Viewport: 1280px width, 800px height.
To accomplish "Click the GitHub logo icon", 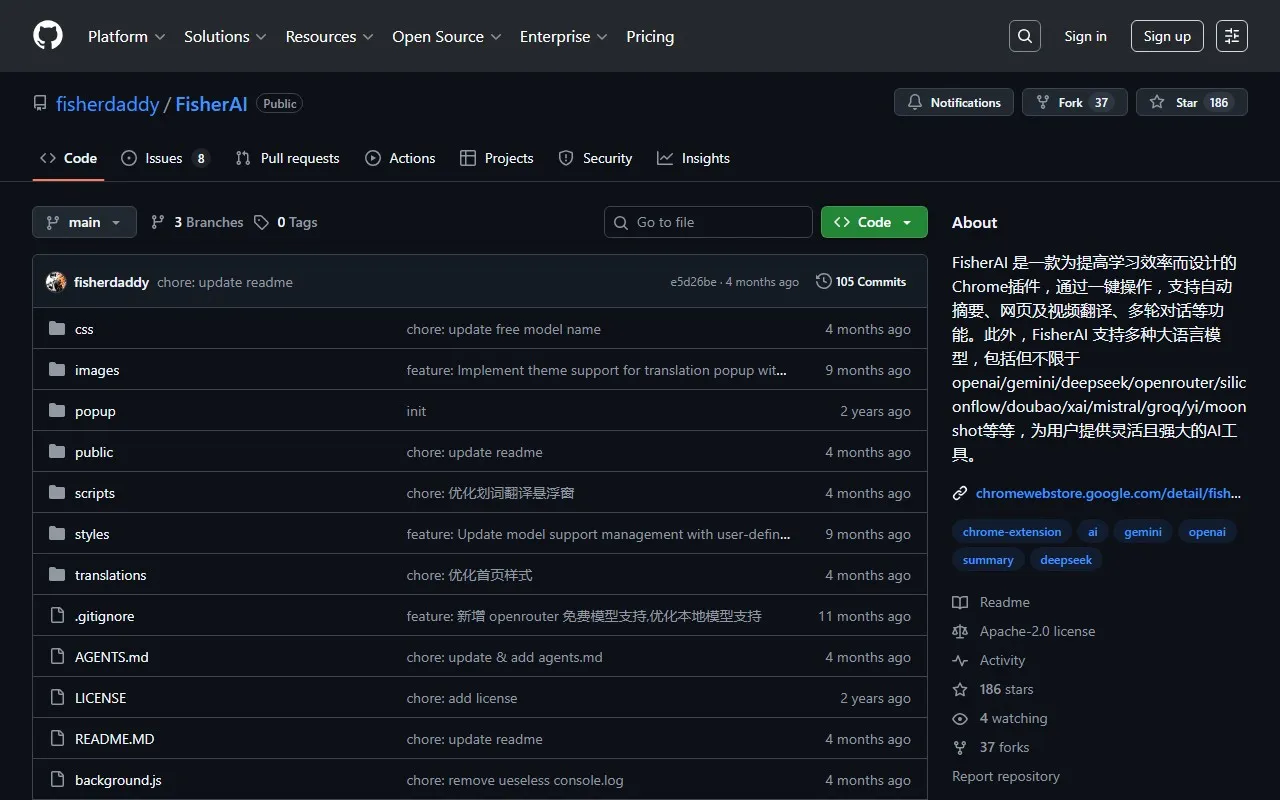I will coord(47,36).
